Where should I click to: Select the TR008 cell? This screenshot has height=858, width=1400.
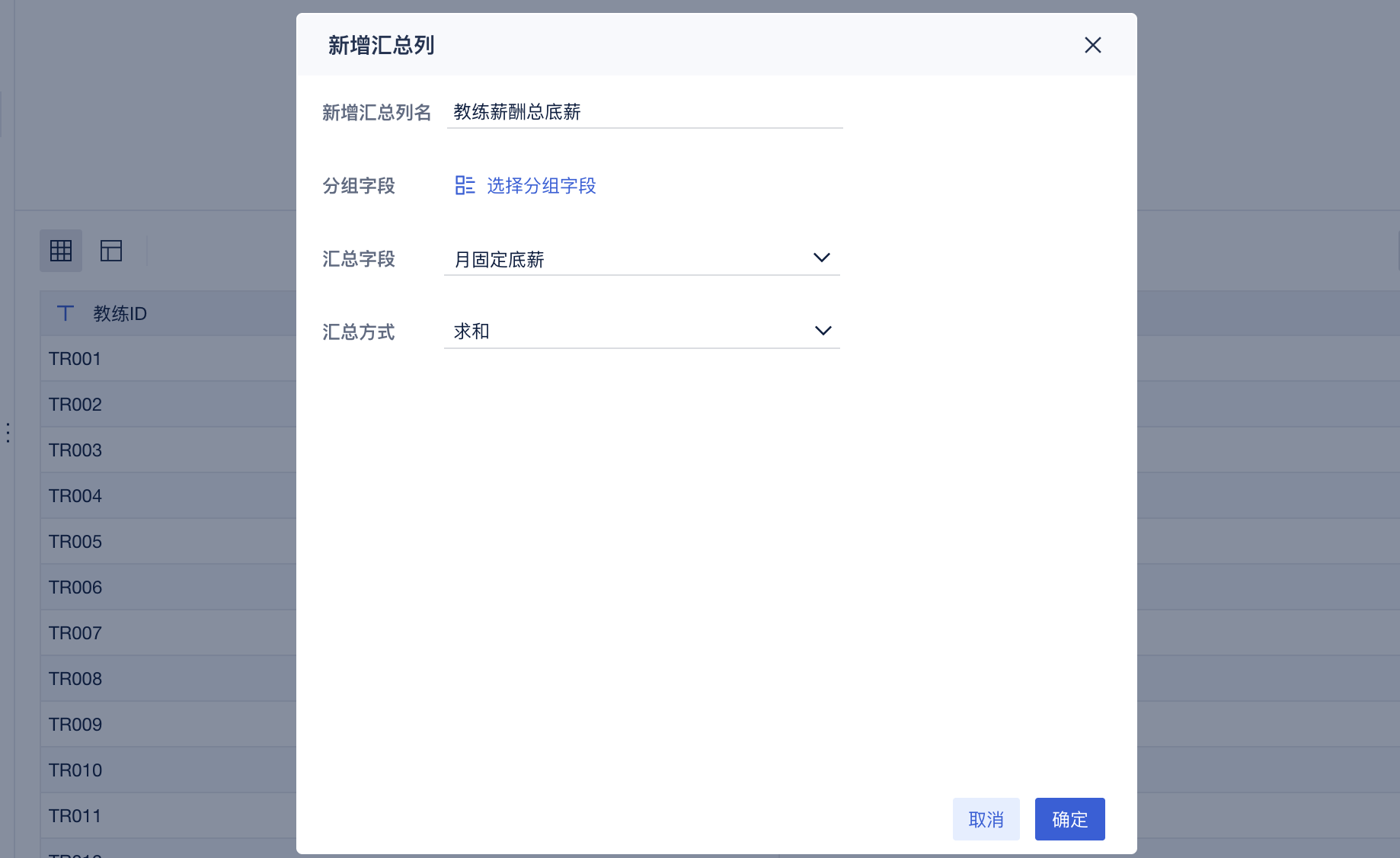(168, 679)
